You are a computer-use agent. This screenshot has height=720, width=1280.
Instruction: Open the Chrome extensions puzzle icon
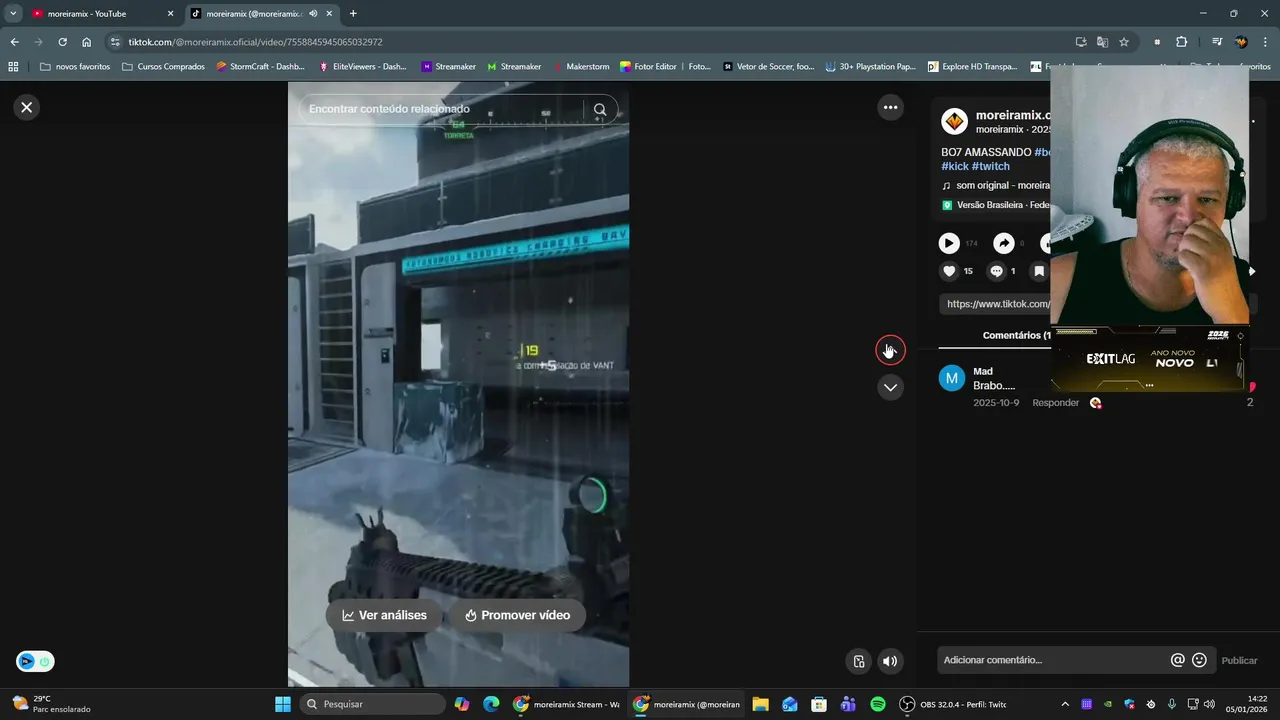click(x=1181, y=42)
